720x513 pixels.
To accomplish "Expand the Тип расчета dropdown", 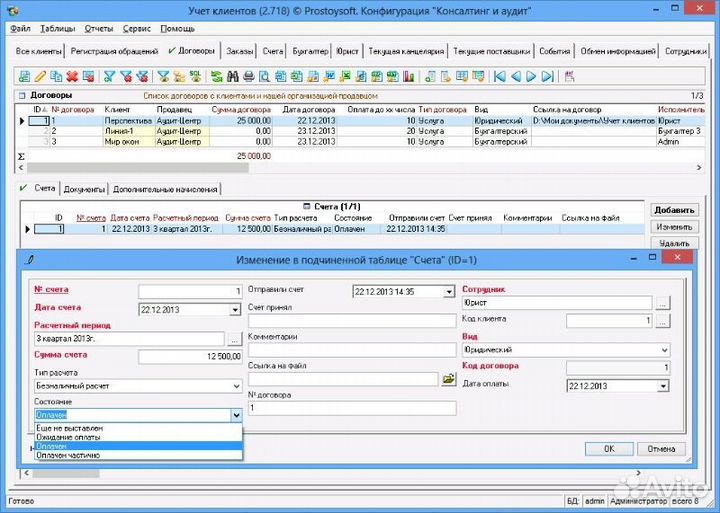I will pos(236,385).
